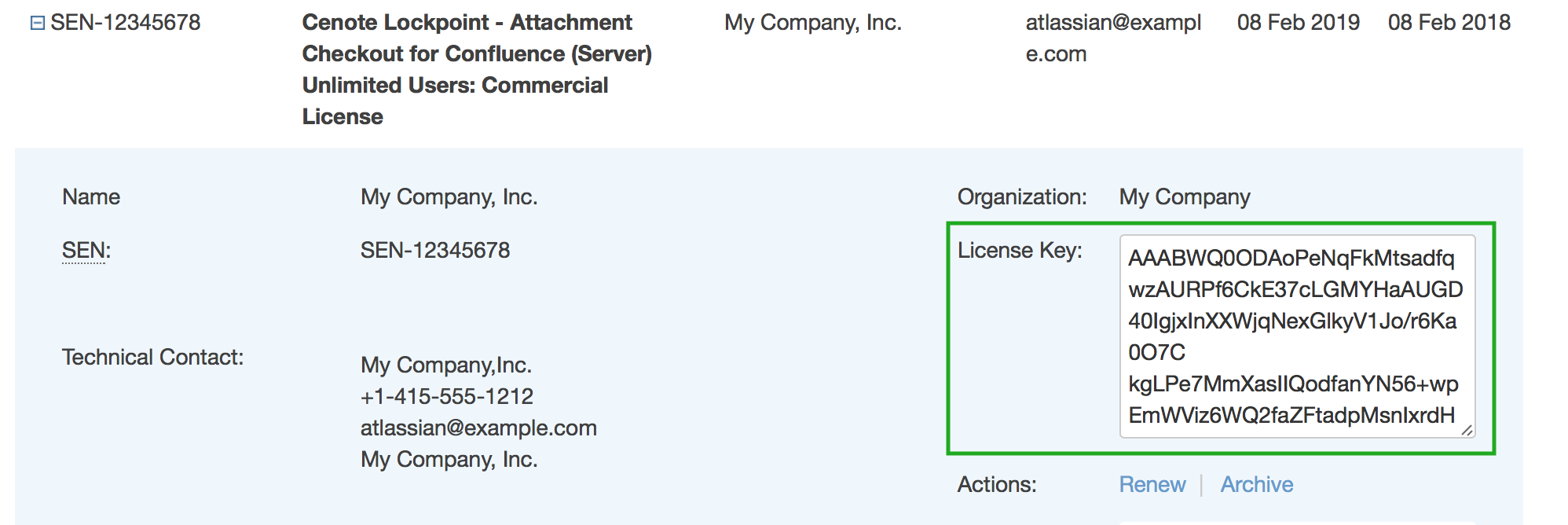Click the License Key label
1568x525 pixels.
pyautogui.click(x=1019, y=250)
